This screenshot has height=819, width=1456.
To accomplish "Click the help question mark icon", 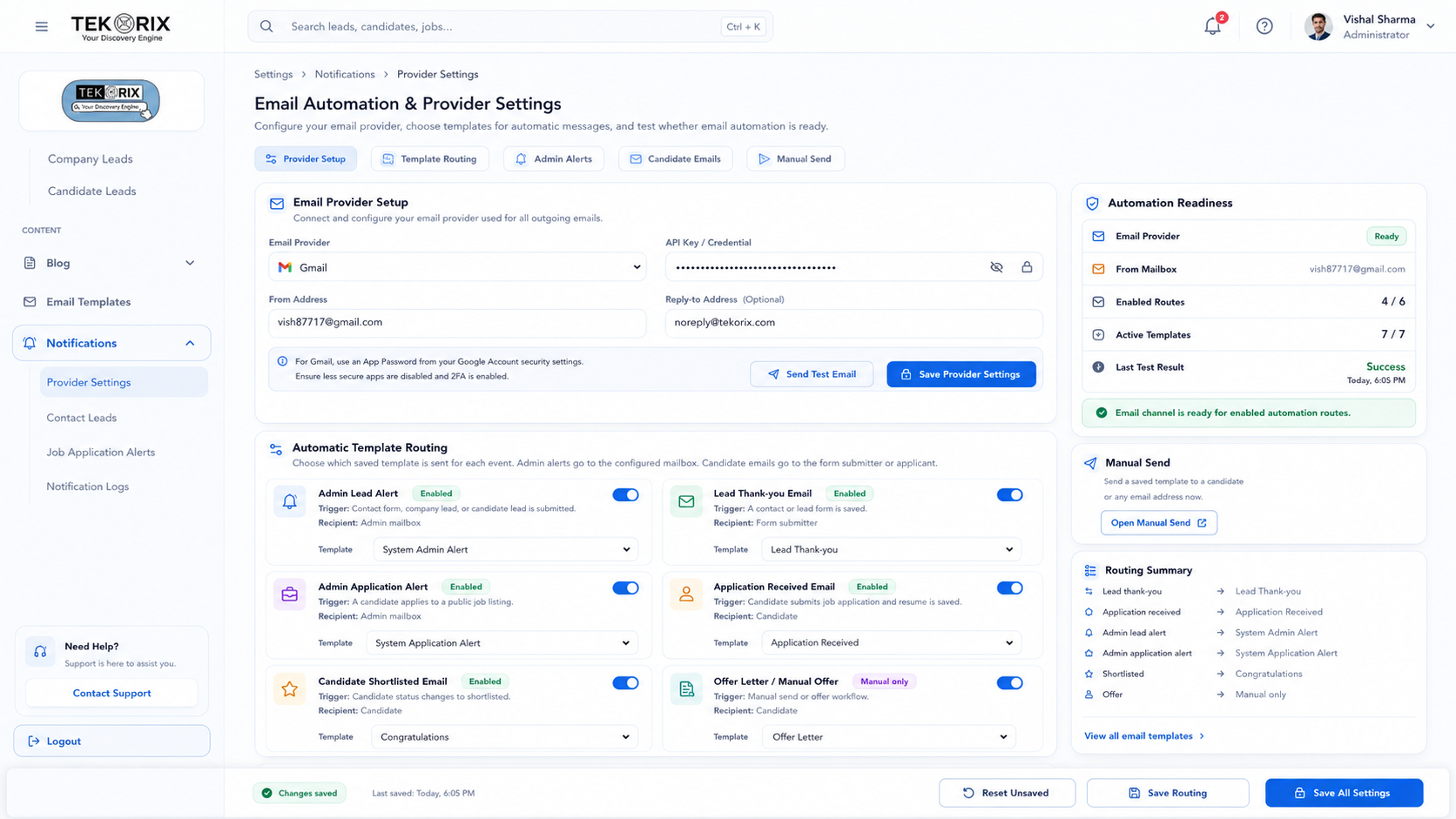I will 1264,26.
